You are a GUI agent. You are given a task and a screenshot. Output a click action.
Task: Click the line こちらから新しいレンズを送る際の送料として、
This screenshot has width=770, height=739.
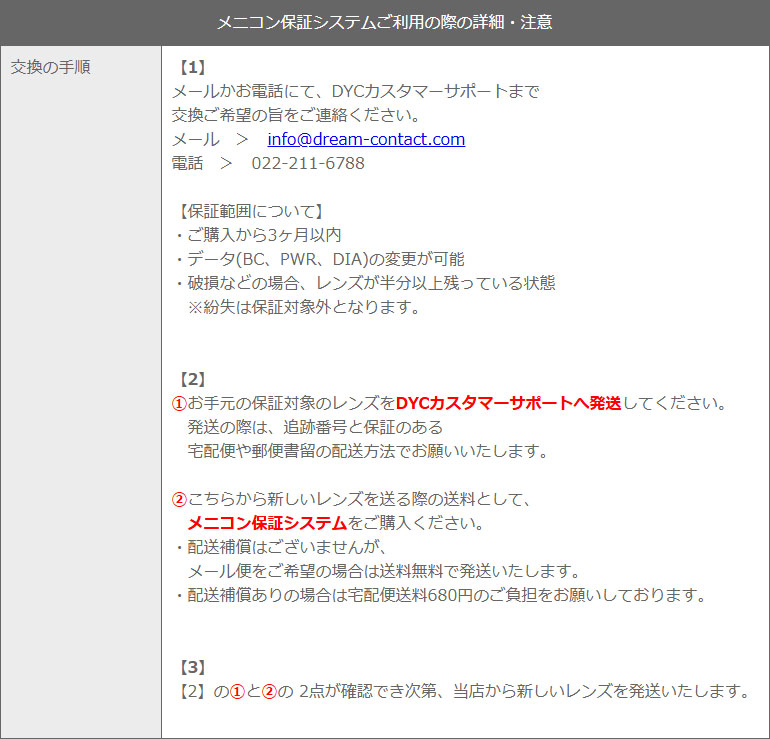point(359,499)
